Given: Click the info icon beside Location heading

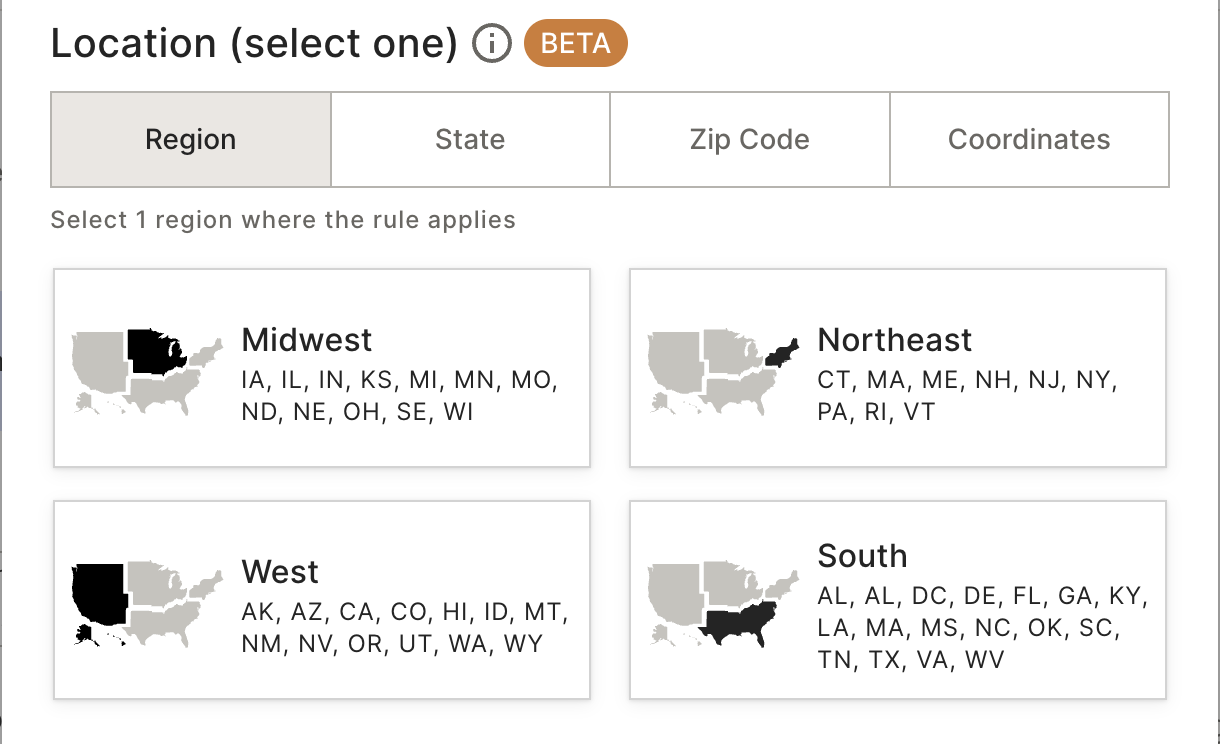Looking at the screenshot, I should [x=492, y=44].
